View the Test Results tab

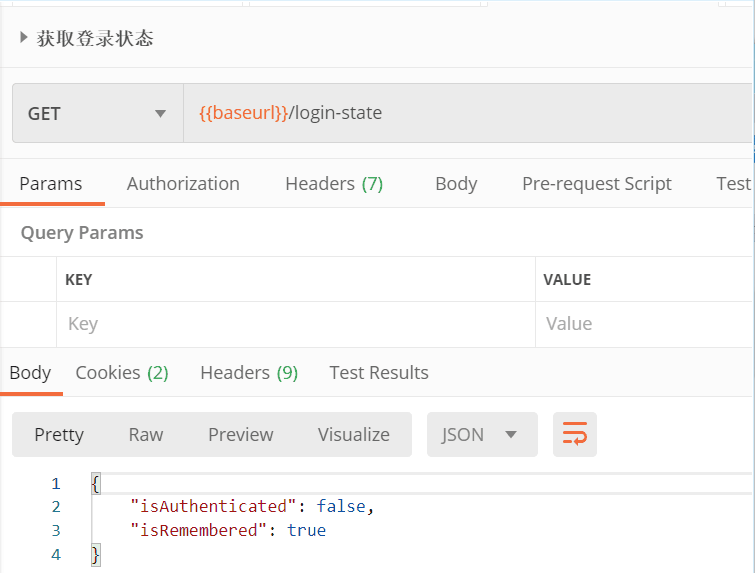[x=379, y=373]
